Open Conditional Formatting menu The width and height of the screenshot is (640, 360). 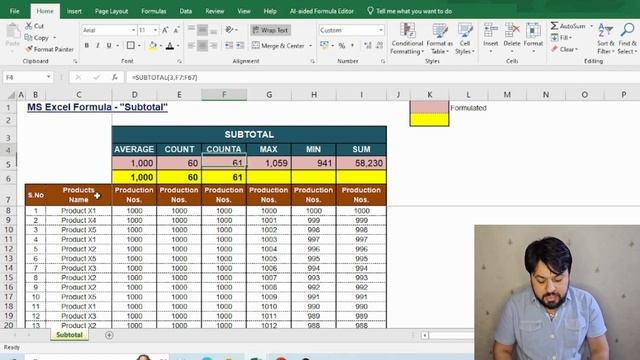[407, 39]
